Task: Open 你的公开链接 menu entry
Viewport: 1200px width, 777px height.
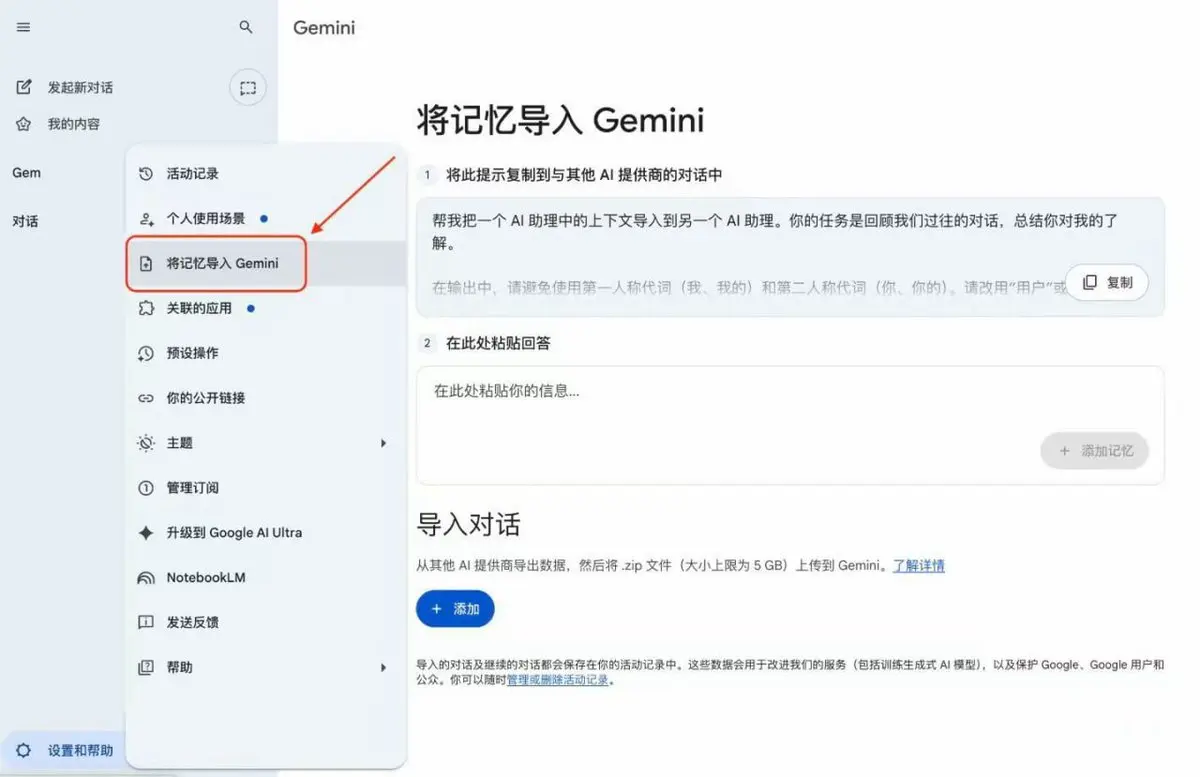Action: point(265,398)
